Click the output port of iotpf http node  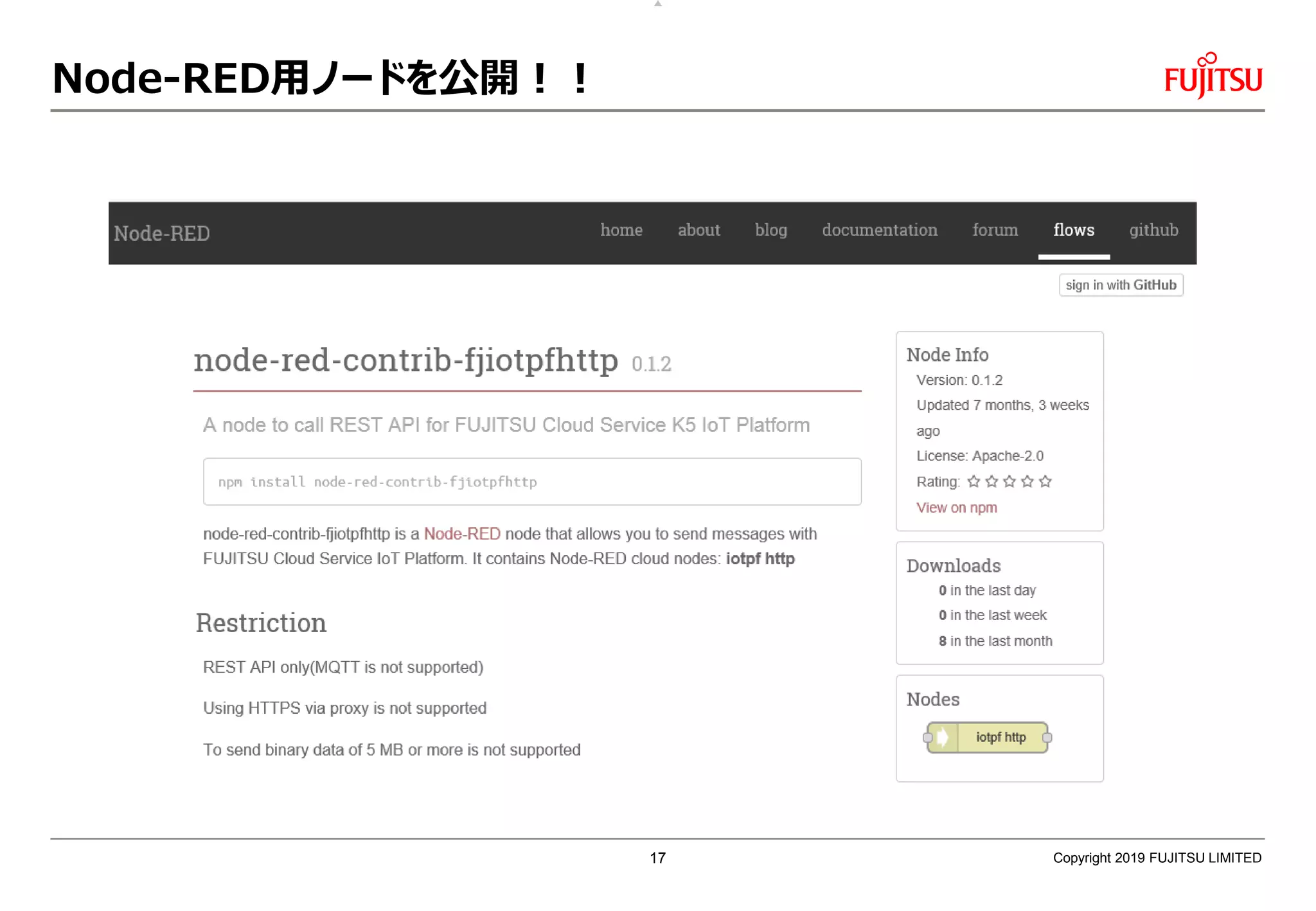(1047, 738)
